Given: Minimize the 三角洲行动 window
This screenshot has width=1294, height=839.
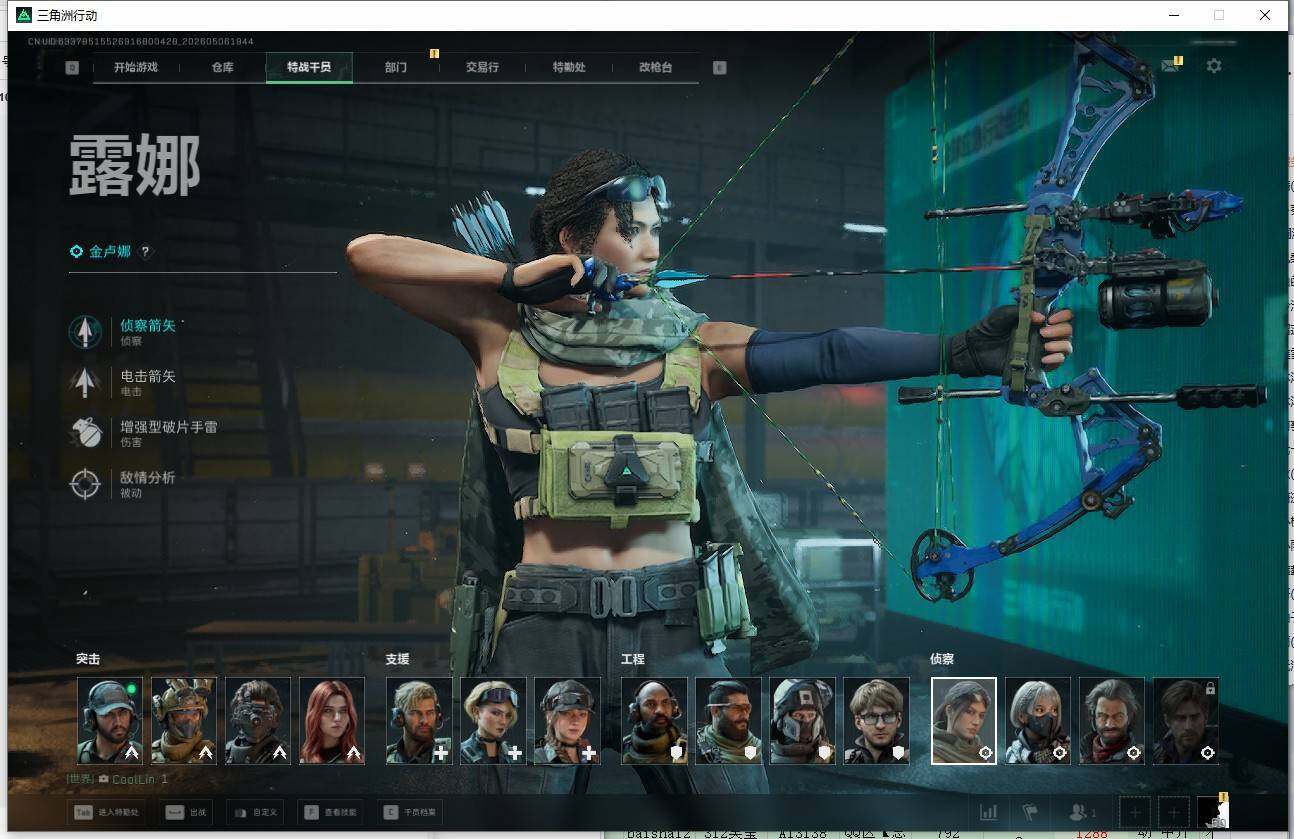Looking at the screenshot, I should click(1172, 15).
